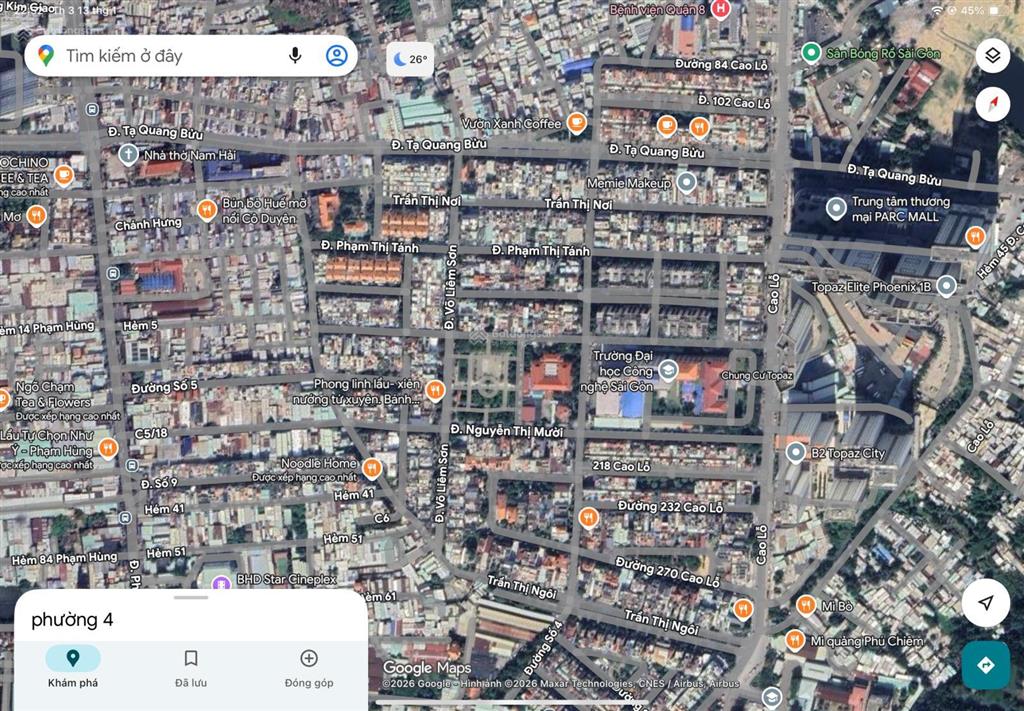The height and width of the screenshot is (711, 1024).
Task: Open the Đóng góp tab
Action: 309,667
